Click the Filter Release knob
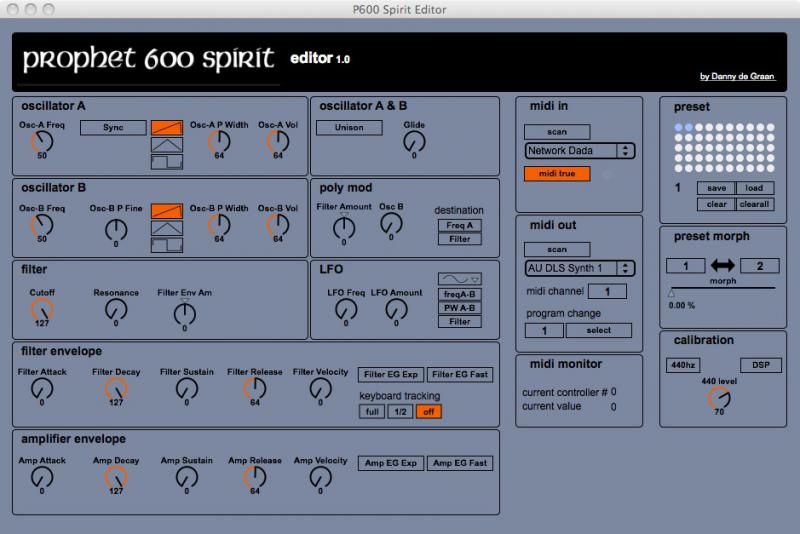 (255, 389)
